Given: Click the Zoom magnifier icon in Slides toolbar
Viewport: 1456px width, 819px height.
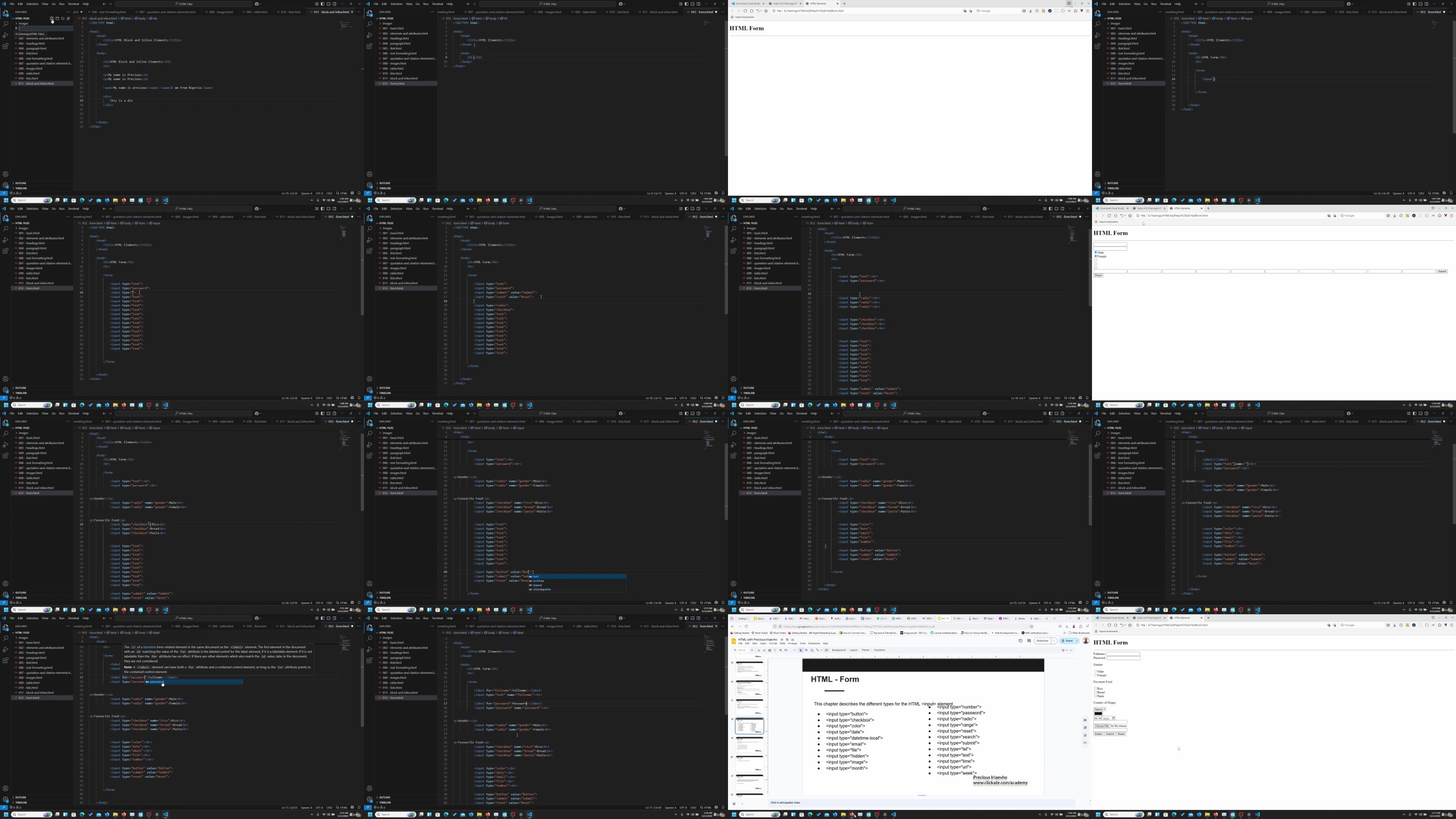Looking at the screenshot, I should pos(781,650).
